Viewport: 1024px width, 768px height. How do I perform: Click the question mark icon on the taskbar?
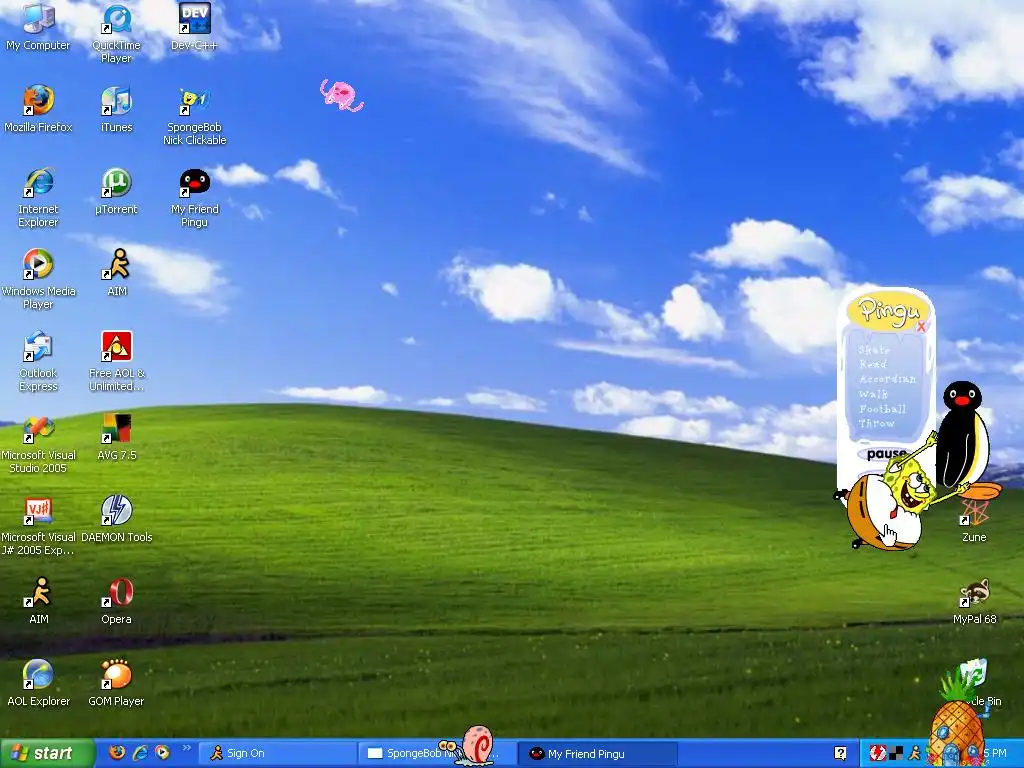click(840, 753)
